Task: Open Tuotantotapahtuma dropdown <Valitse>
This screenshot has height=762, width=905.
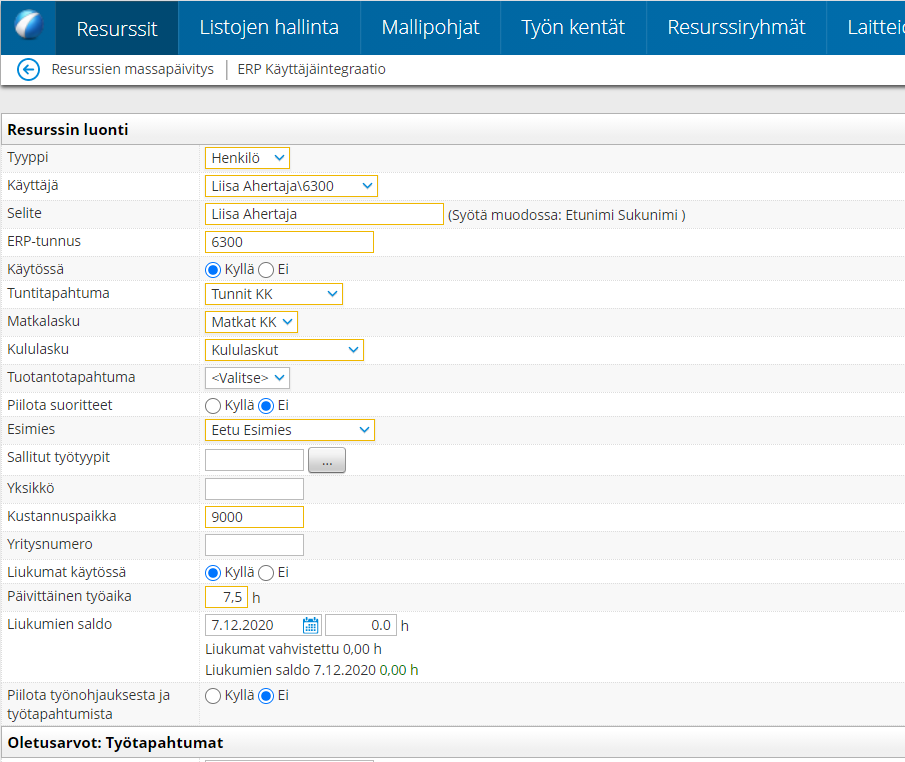Action: click(x=247, y=378)
